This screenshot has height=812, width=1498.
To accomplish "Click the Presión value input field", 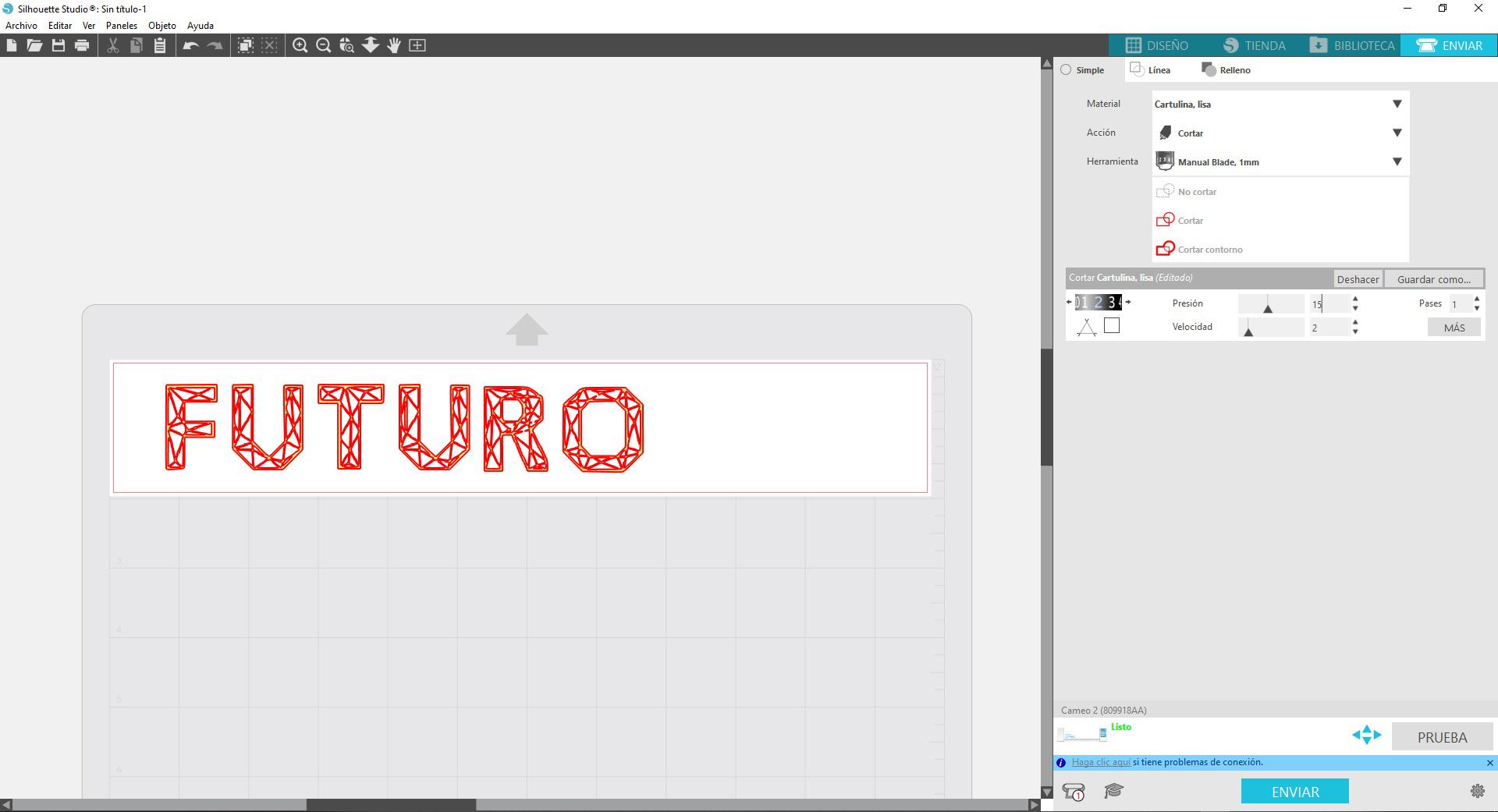I will (1329, 304).
